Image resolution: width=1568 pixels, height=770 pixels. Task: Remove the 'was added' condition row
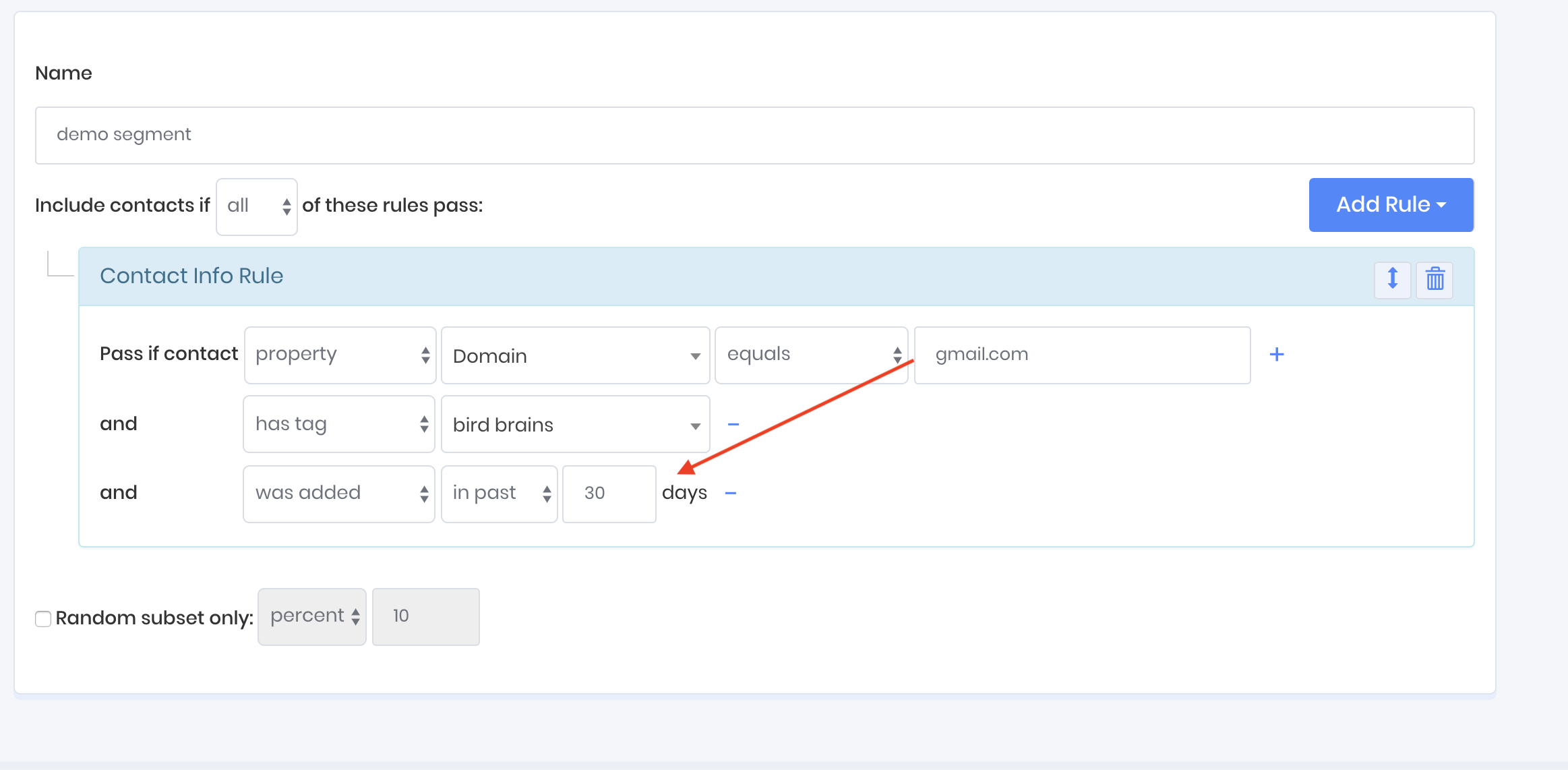tap(730, 494)
